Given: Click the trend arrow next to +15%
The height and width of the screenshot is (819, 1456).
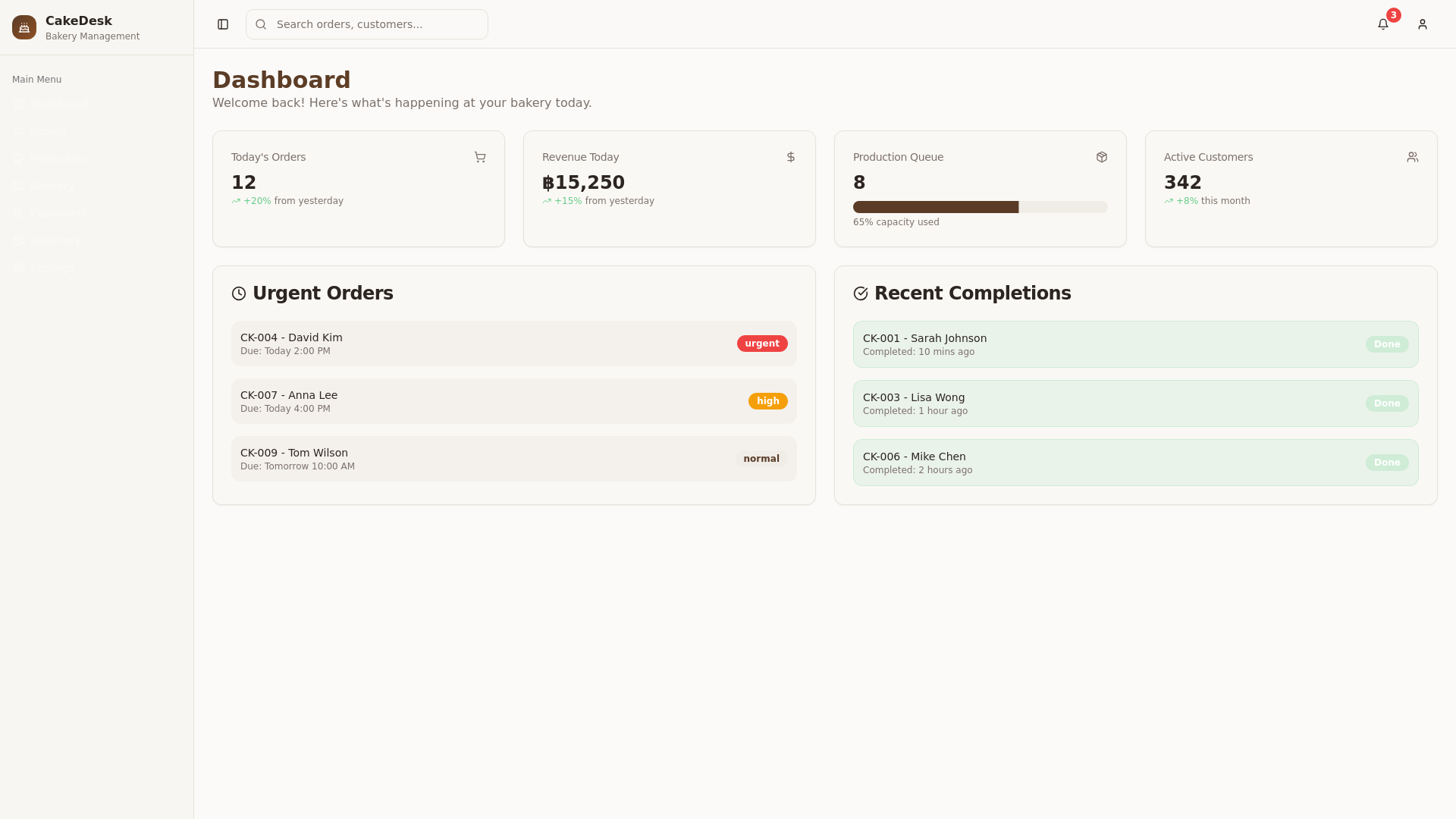Looking at the screenshot, I should (547, 201).
